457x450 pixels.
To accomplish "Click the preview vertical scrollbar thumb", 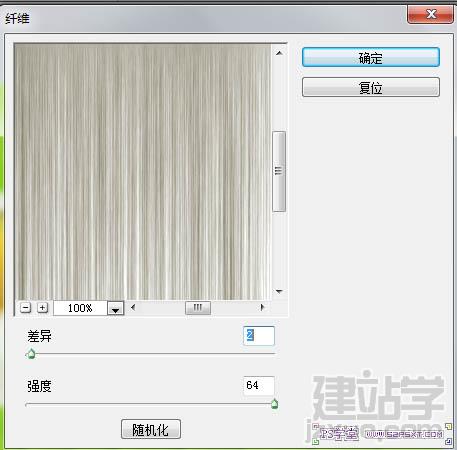I will click(x=279, y=171).
